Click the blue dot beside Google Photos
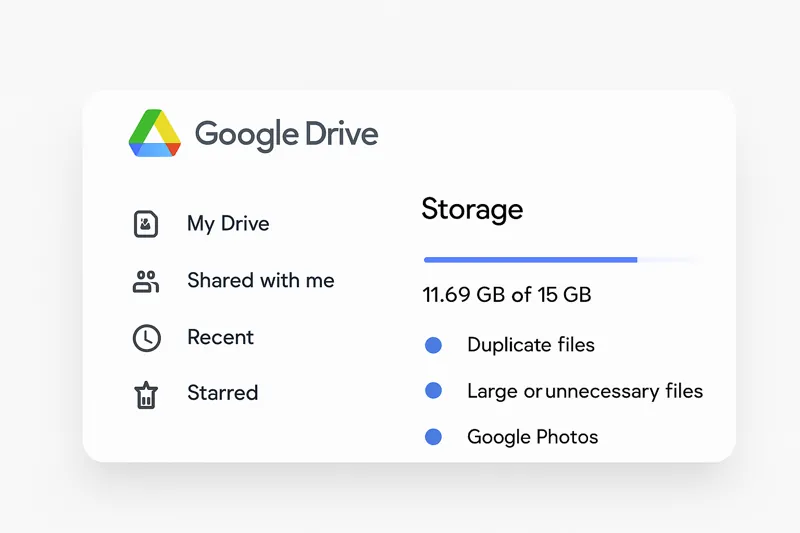800x533 pixels. click(433, 437)
